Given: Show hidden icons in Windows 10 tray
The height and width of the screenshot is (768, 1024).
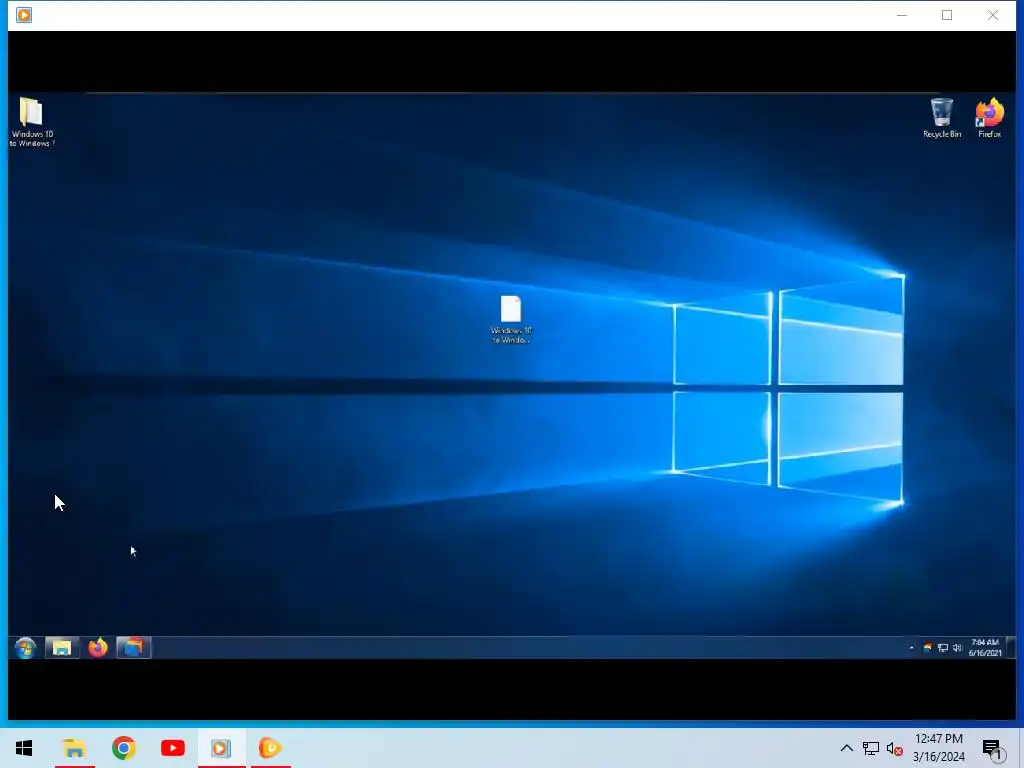Looking at the screenshot, I should 846,748.
